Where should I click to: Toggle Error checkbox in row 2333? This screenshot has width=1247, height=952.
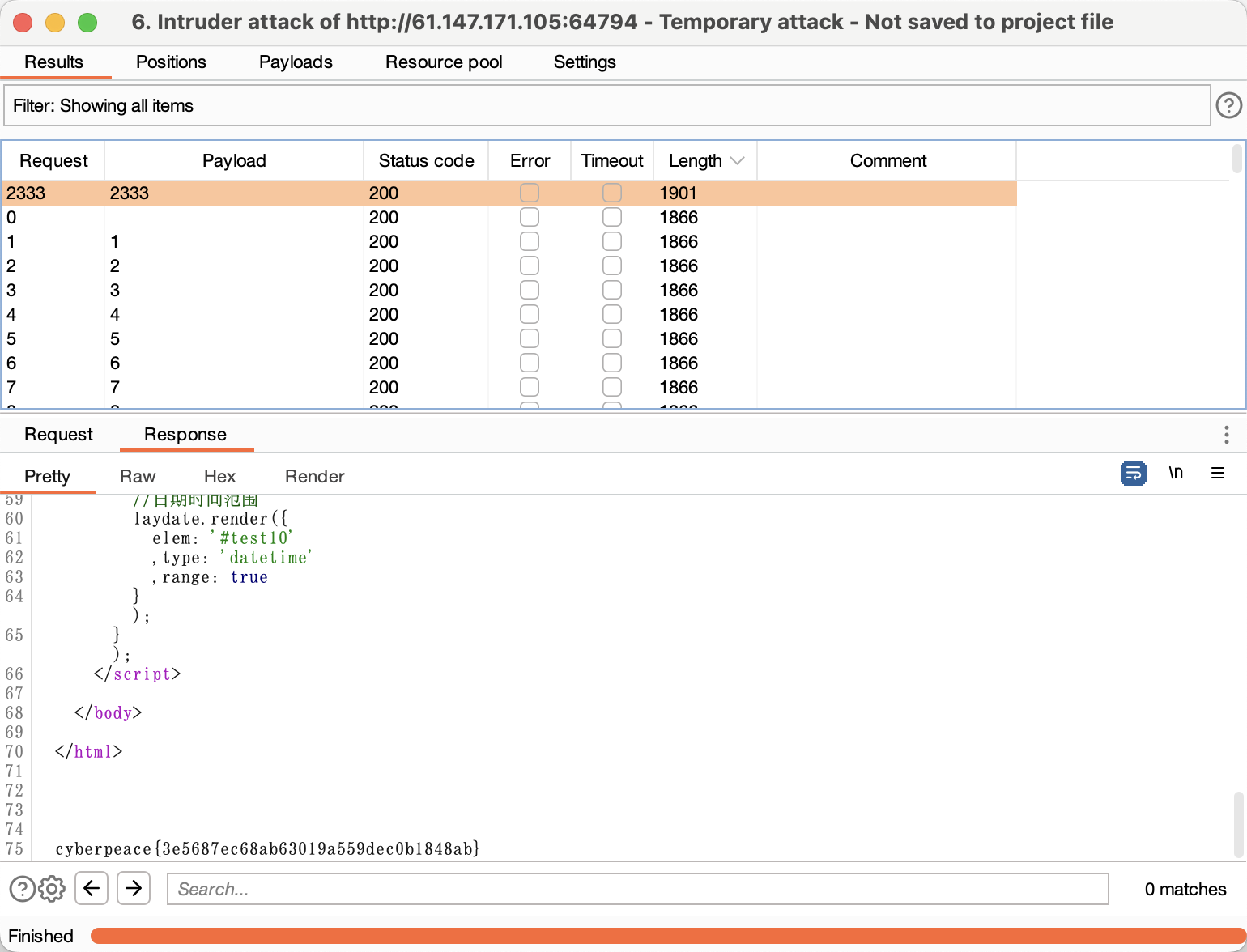pyautogui.click(x=530, y=193)
